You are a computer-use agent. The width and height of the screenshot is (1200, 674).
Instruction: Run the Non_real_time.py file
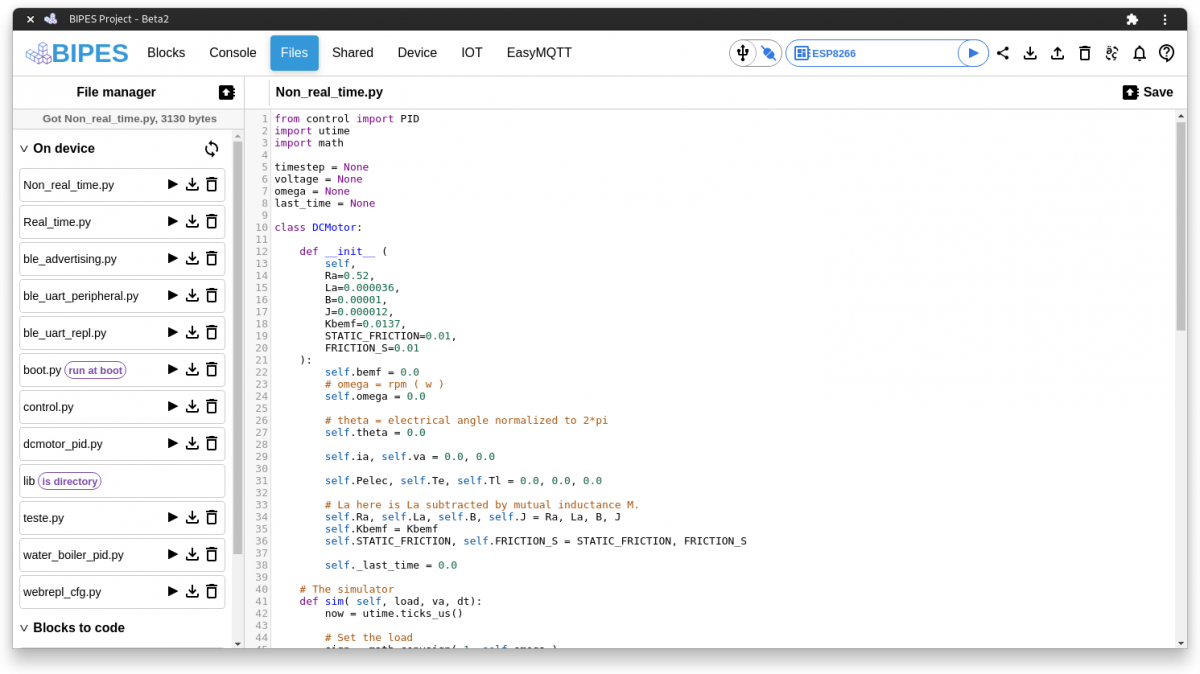(x=170, y=184)
